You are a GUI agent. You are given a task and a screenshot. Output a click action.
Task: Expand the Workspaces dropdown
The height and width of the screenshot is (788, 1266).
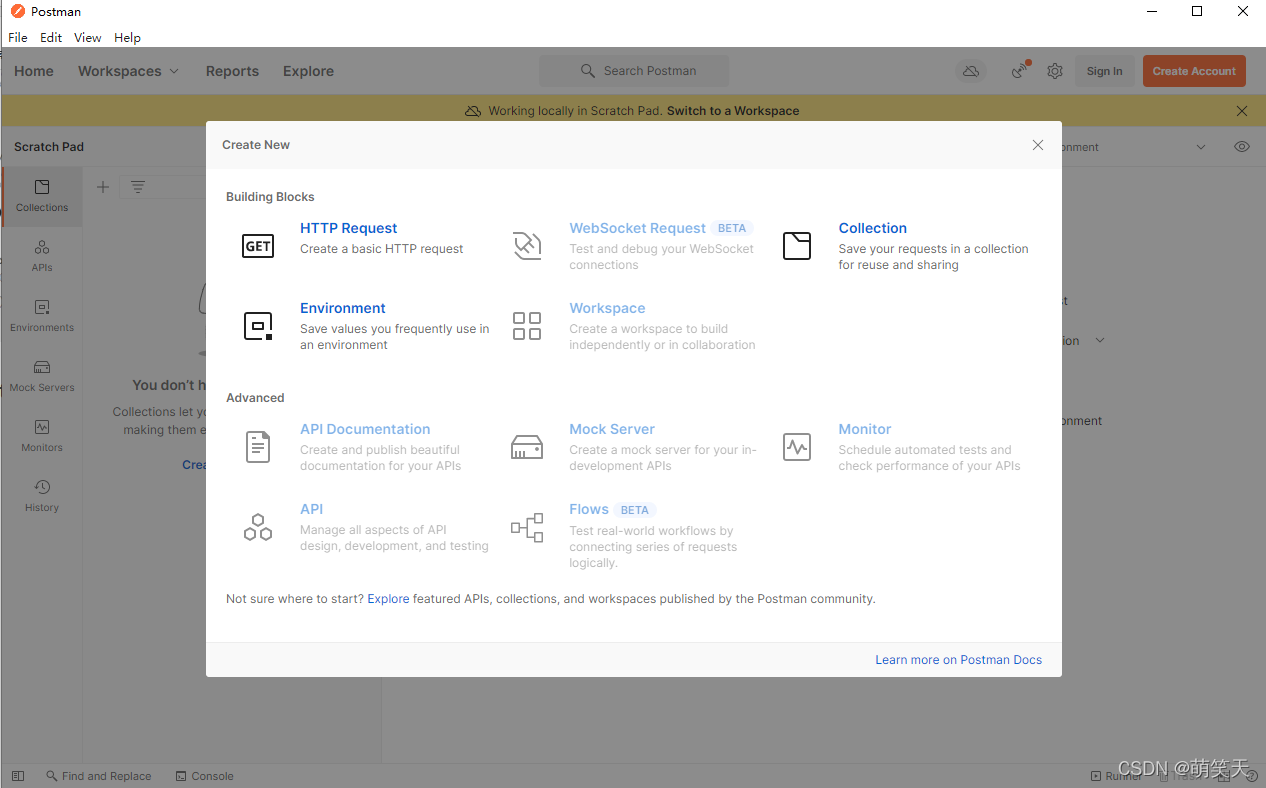(x=128, y=71)
